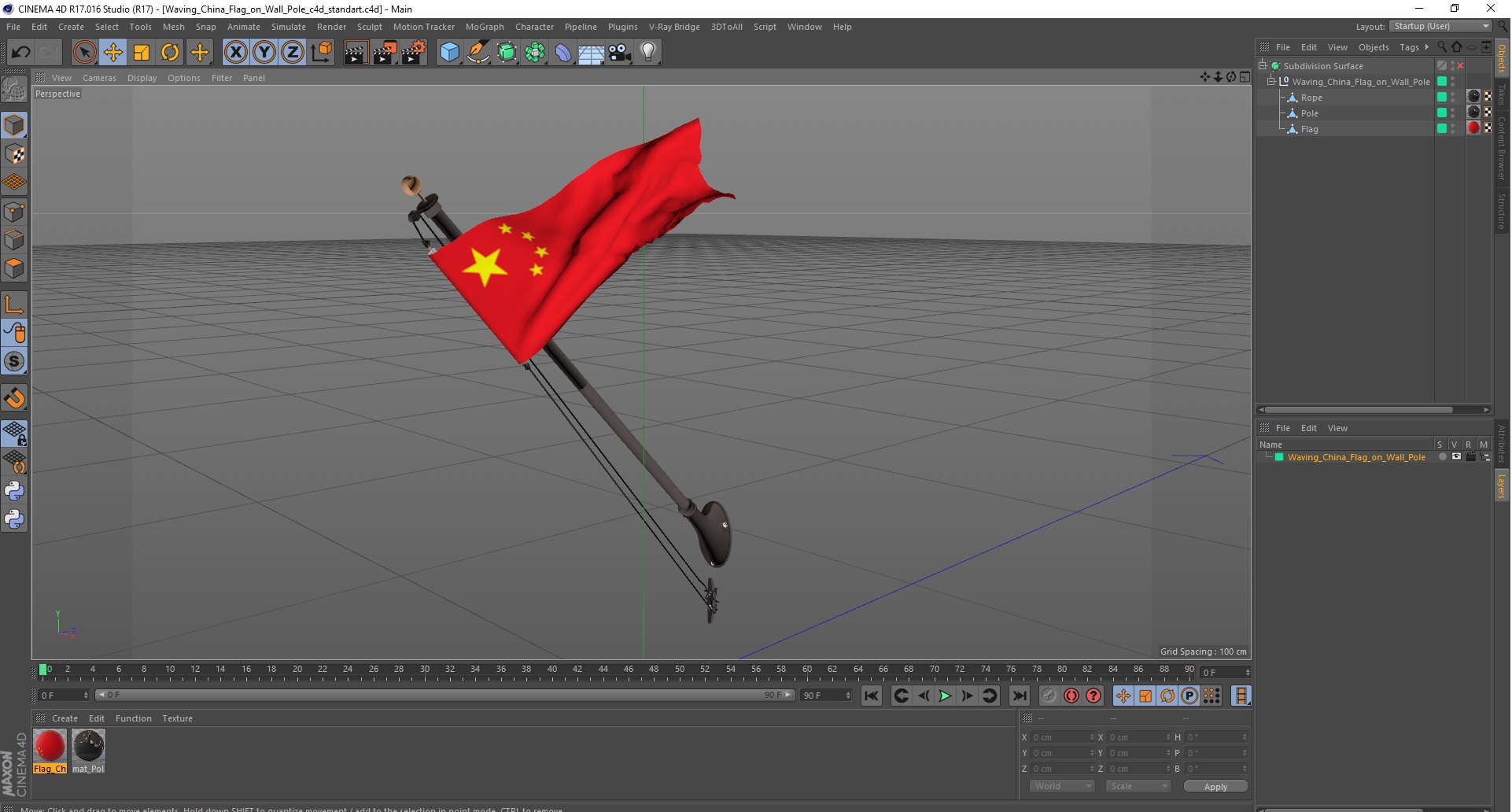Screen dimensions: 1512x812
Task: Select the Pole object
Action: 1309,113
